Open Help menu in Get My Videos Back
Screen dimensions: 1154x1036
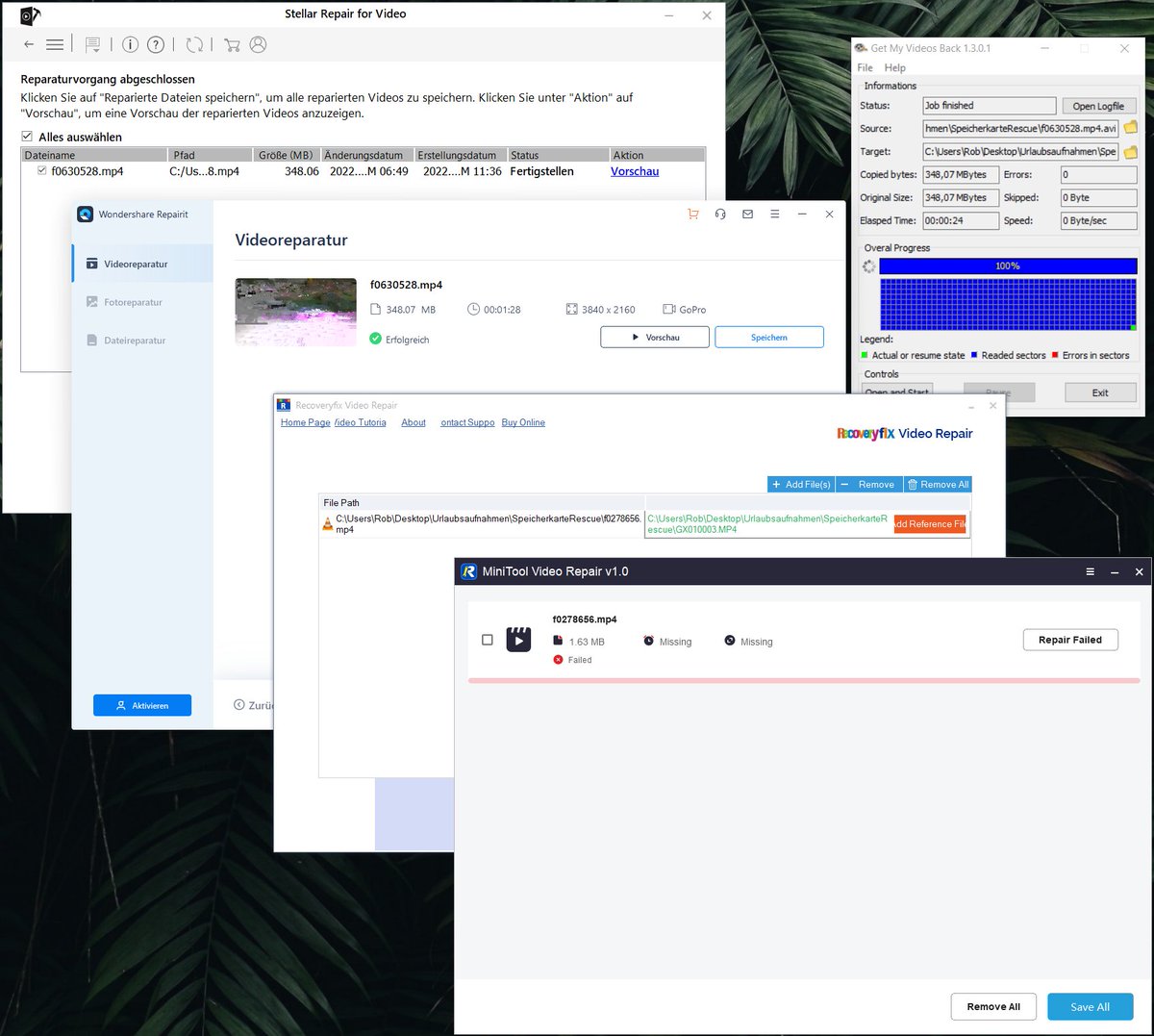click(x=895, y=67)
